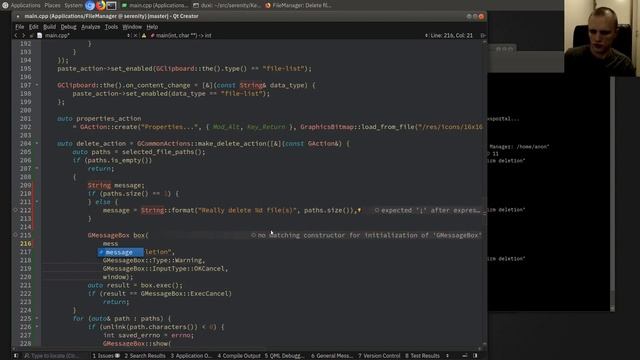Screen dimensions: 640x360
Task: Click the 'no matching constructor' error annotation
Action: [367, 235]
